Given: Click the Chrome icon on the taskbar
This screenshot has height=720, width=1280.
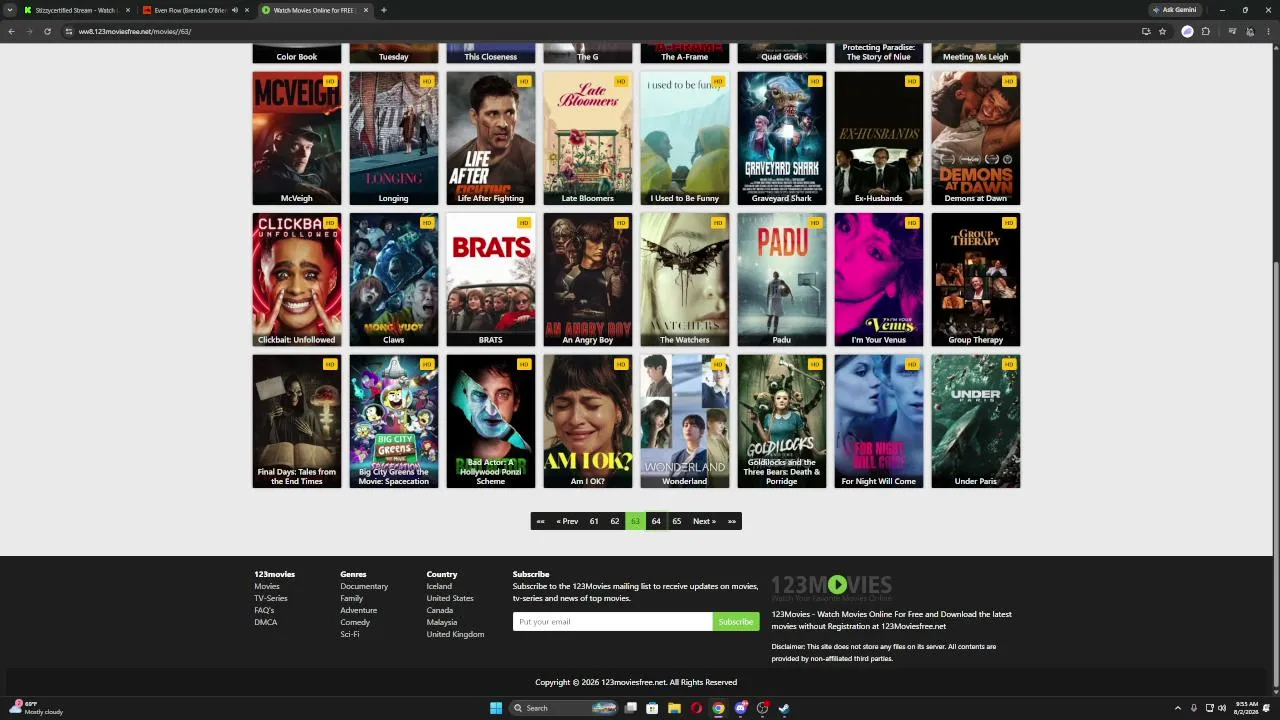Looking at the screenshot, I should pyautogui.click(x=718, y=708).
